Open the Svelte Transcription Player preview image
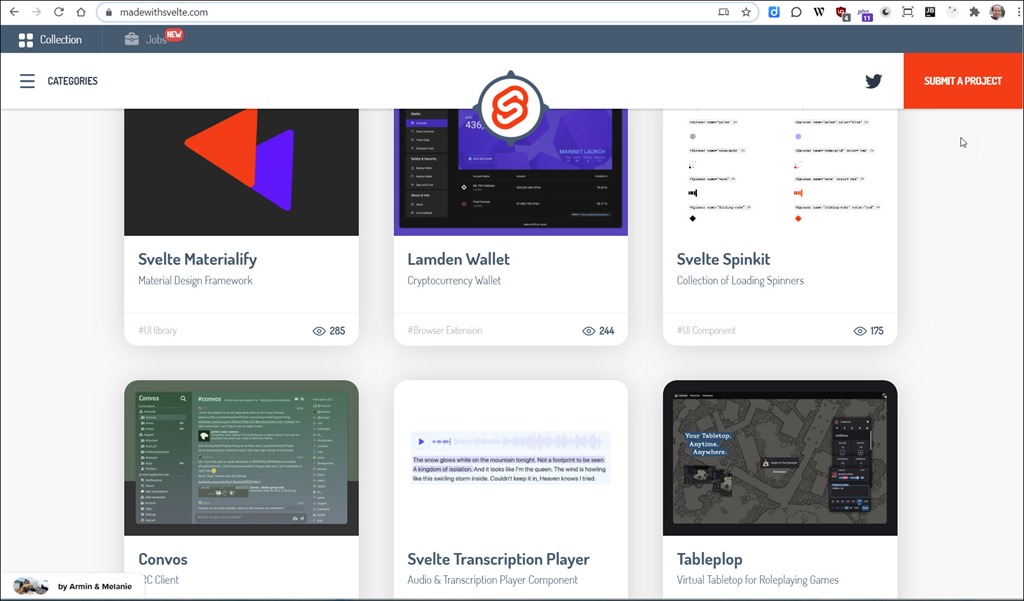This screenshot has height=601, width=1024. pyautogui.click(x=511, y=458)
